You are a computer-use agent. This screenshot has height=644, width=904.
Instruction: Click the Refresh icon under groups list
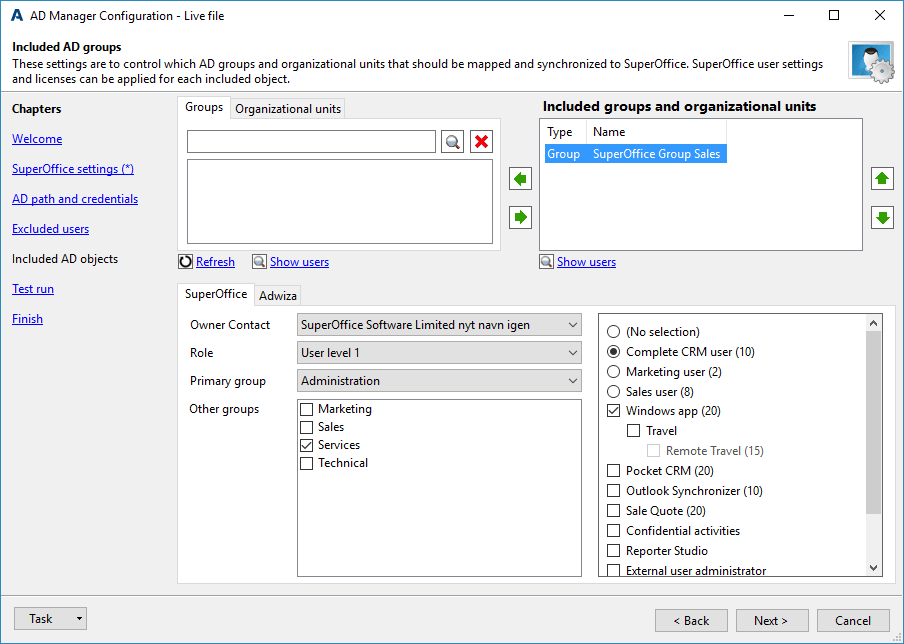point(185,262)
